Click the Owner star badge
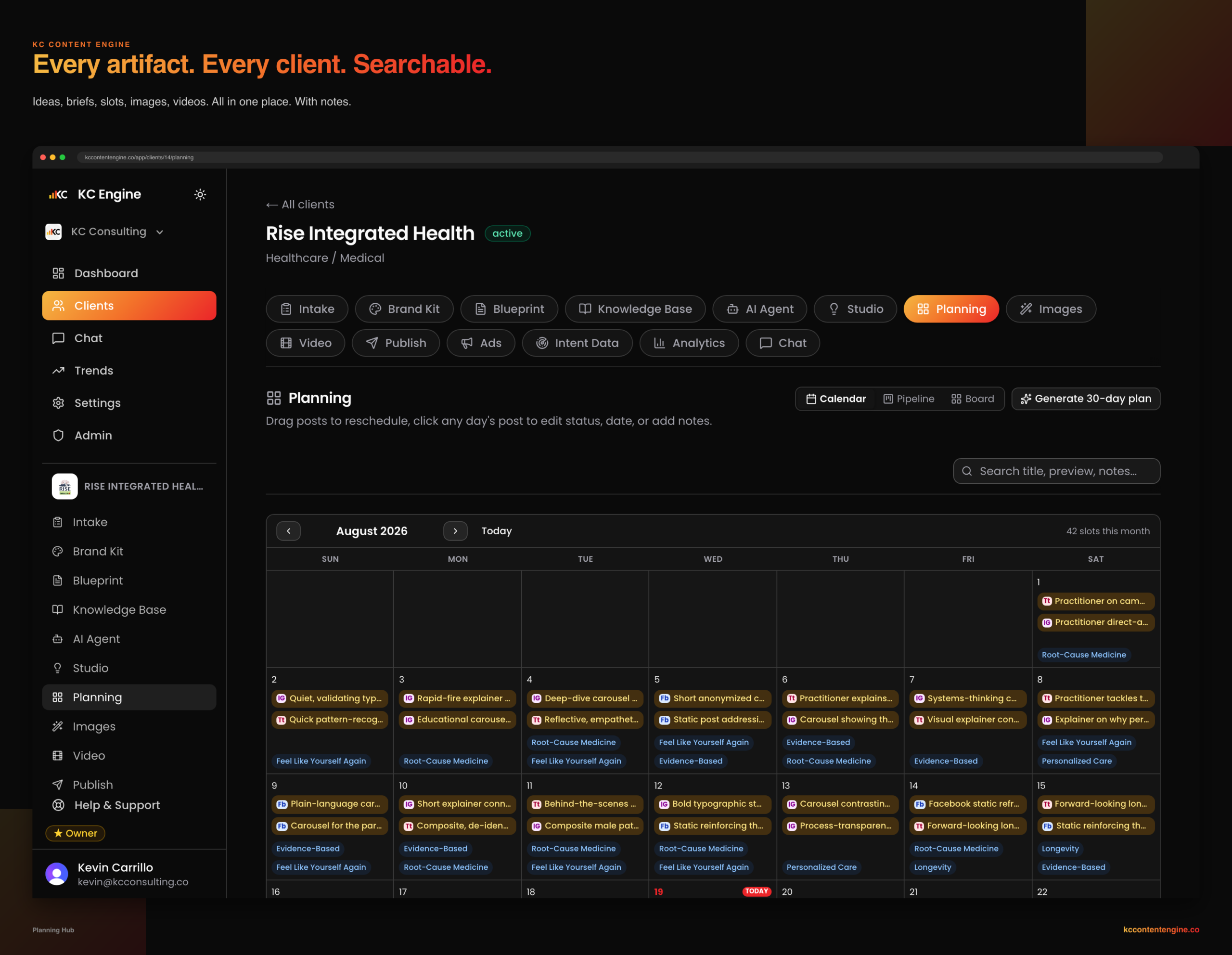 tap(75, 833)
